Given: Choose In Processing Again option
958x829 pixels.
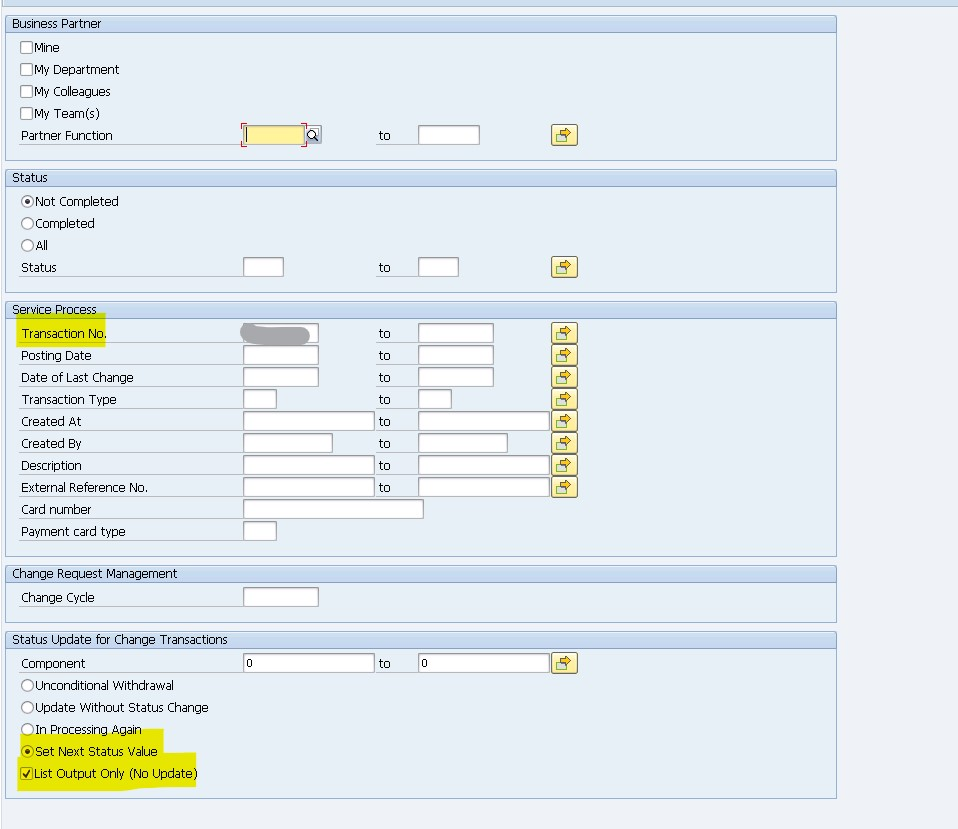Looking at the screenshot, I should coord(26,729).
